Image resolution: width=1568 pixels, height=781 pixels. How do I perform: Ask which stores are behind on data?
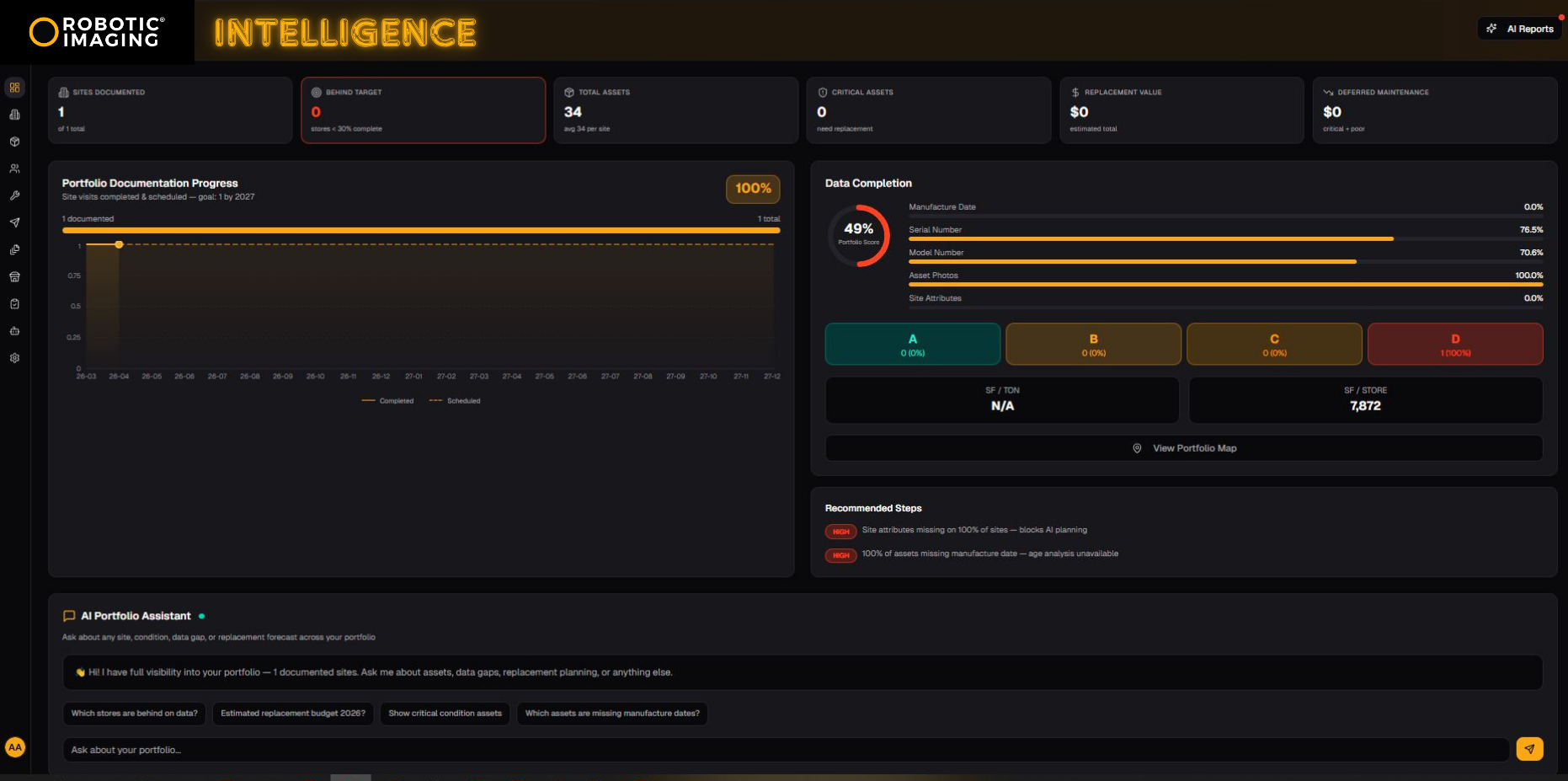[x=134, y=714]
